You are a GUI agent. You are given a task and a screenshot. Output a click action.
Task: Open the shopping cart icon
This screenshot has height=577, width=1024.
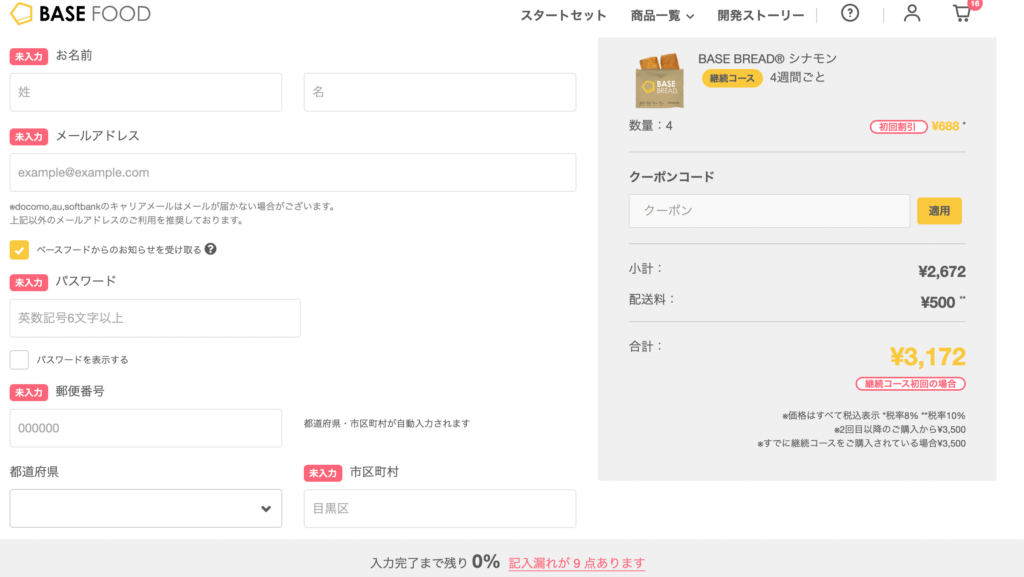pos(961,13)
